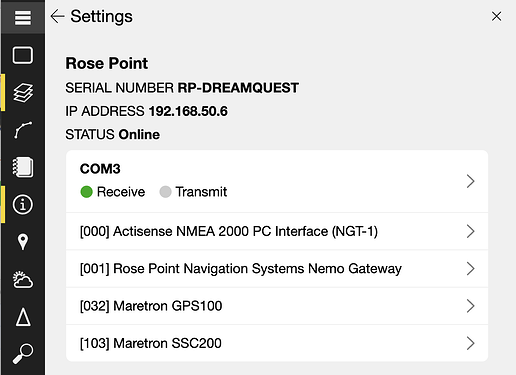The width and height of the screenshot is (516, 375).
Task: Expand the COM3 port chevron
Action: (470, 181)
